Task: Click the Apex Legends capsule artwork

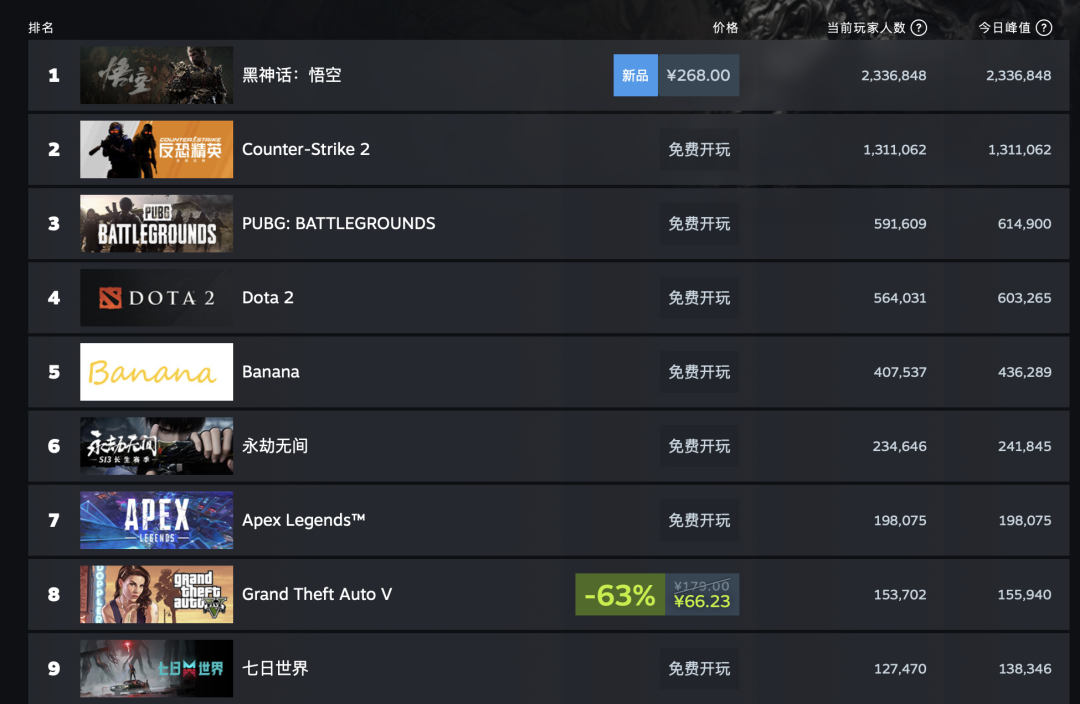Action: [156, 520]
